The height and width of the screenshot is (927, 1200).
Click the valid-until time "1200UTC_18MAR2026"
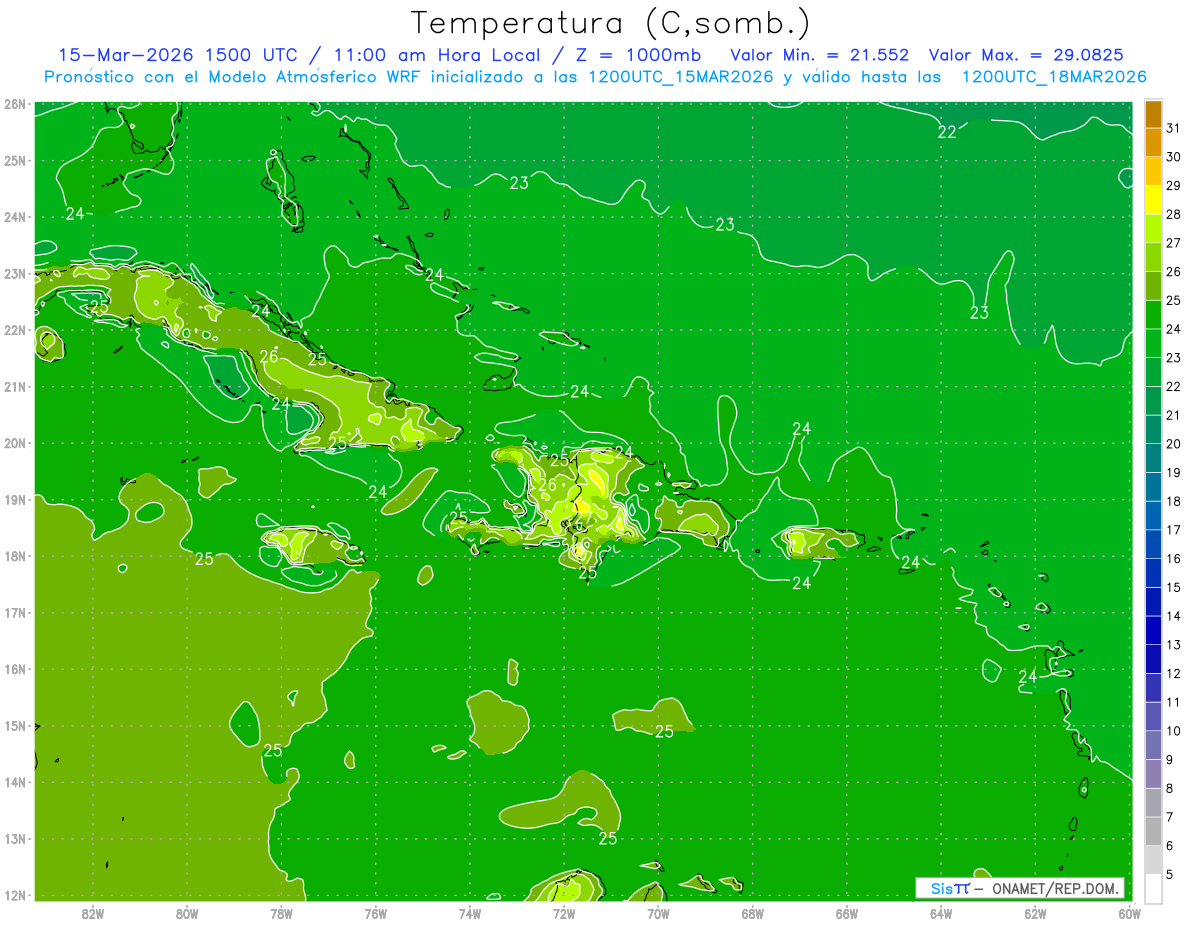1053,77
